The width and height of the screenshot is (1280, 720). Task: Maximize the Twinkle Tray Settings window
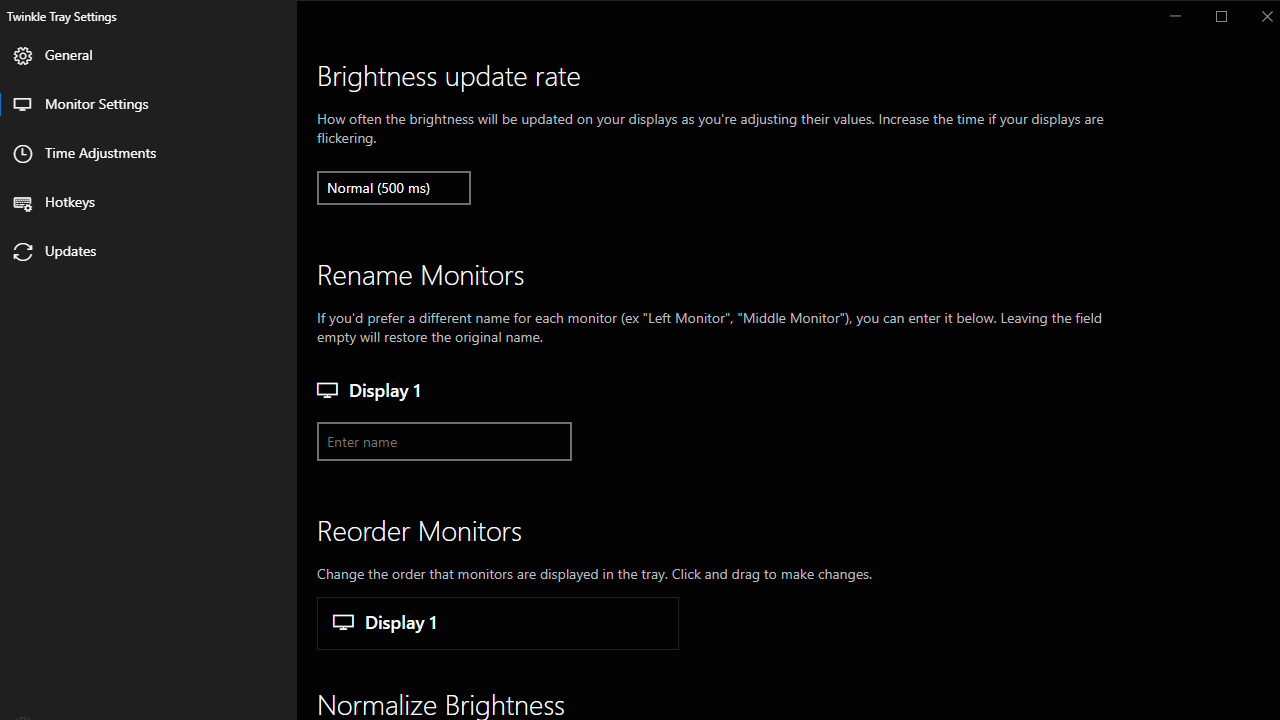1221,16
